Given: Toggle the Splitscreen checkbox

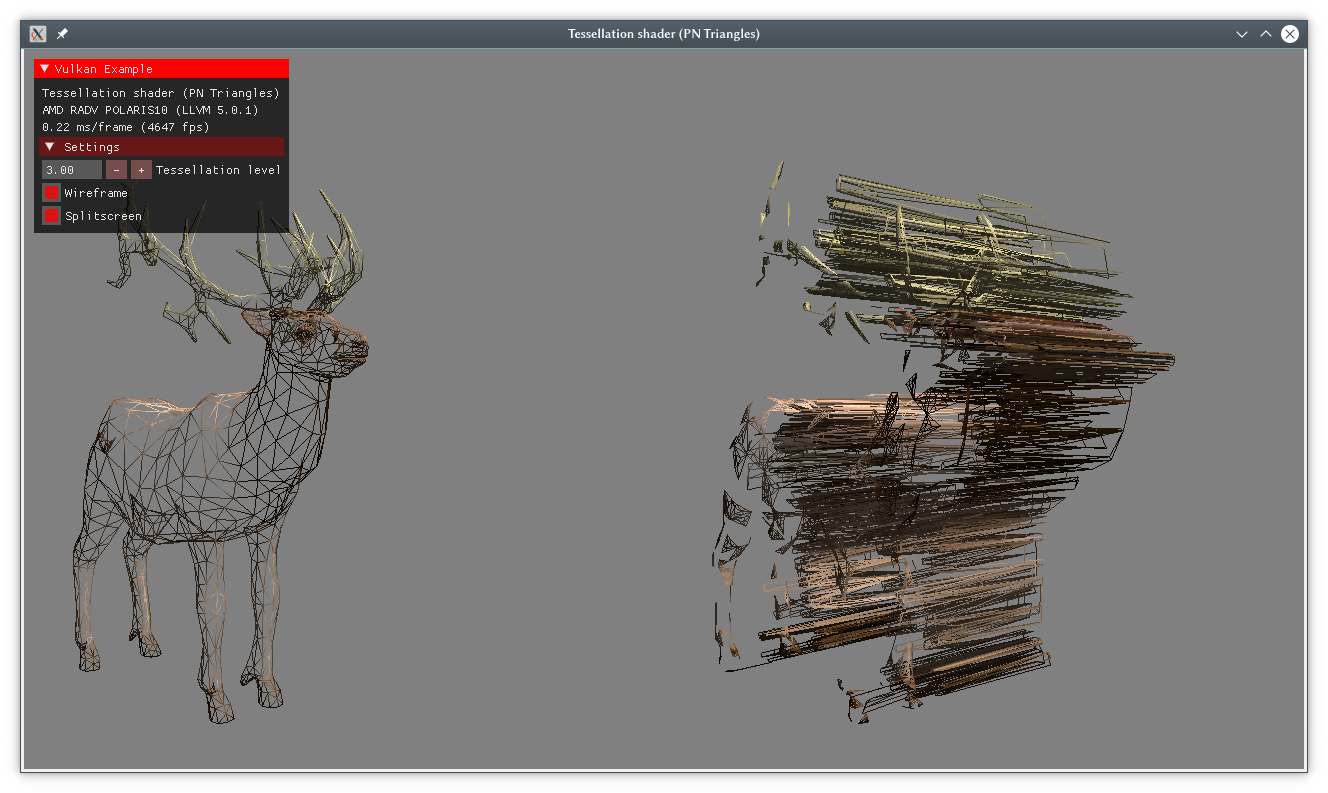Looking at the screenshot, I should click(52, 216).
